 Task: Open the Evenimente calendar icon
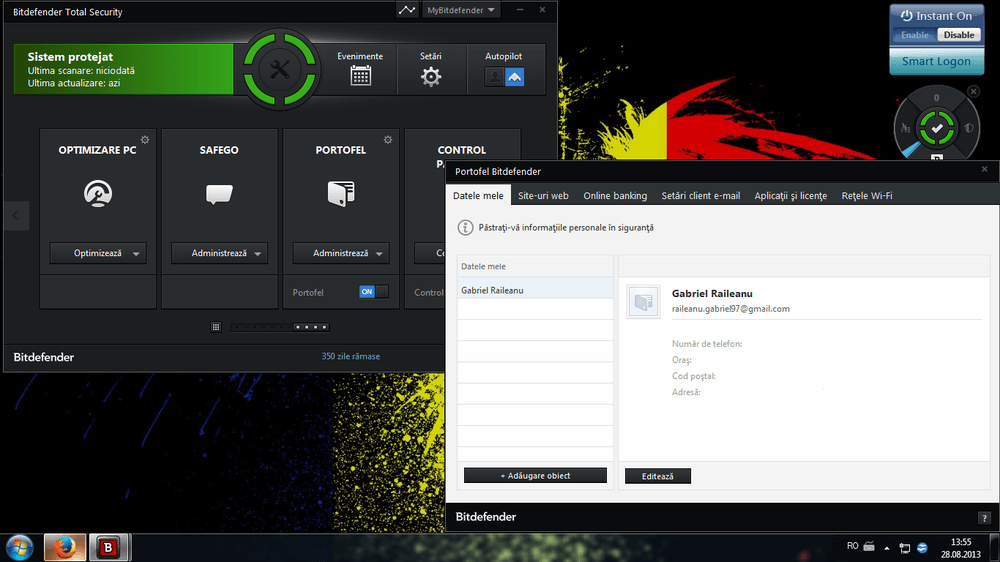360,76
